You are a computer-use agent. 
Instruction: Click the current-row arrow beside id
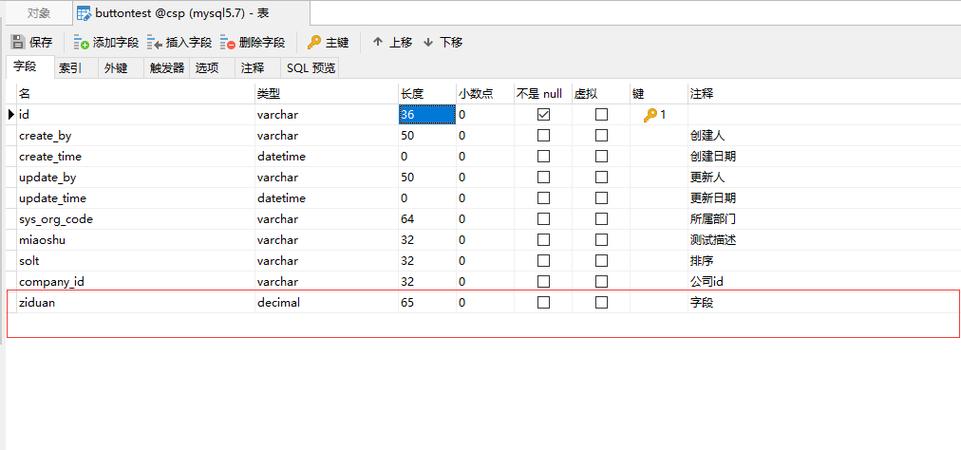(x=11, y=115)
